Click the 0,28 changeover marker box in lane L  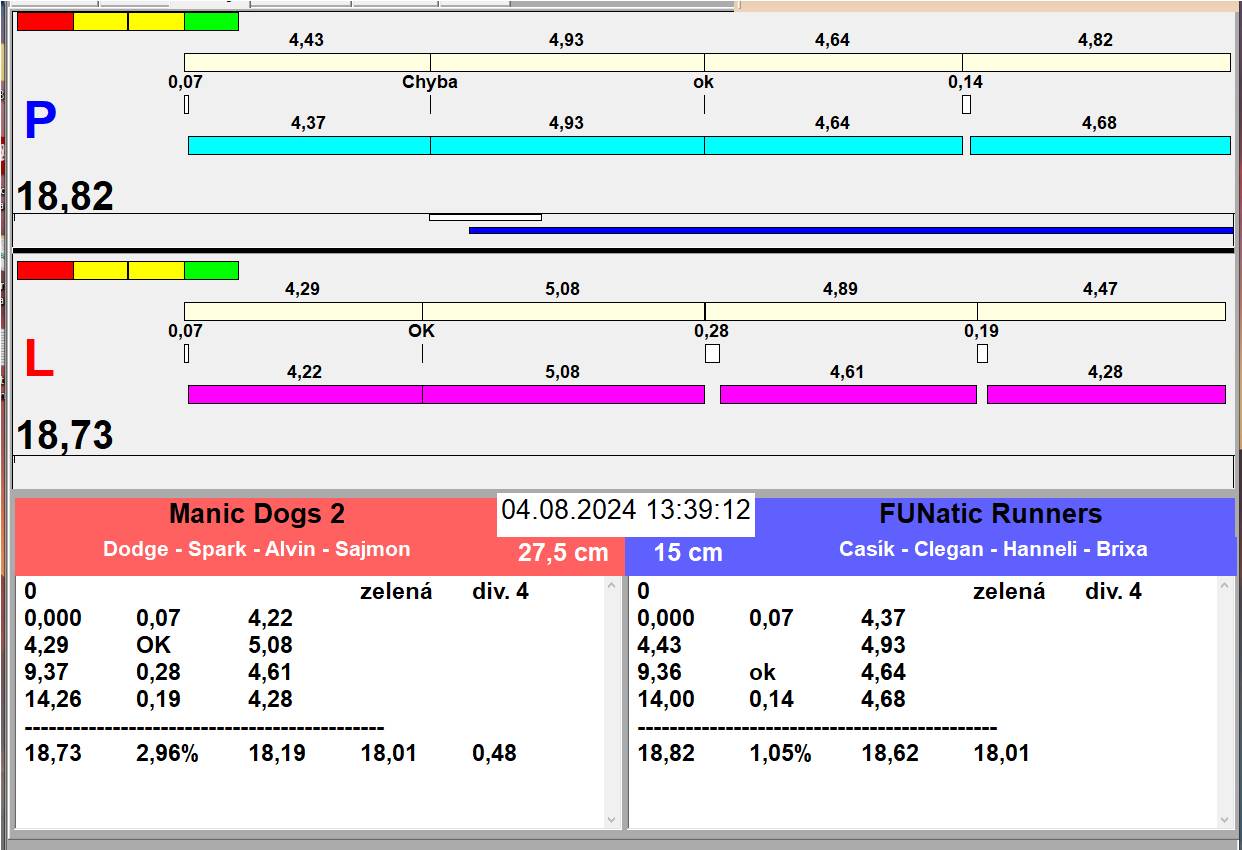(x=712, y=353)
